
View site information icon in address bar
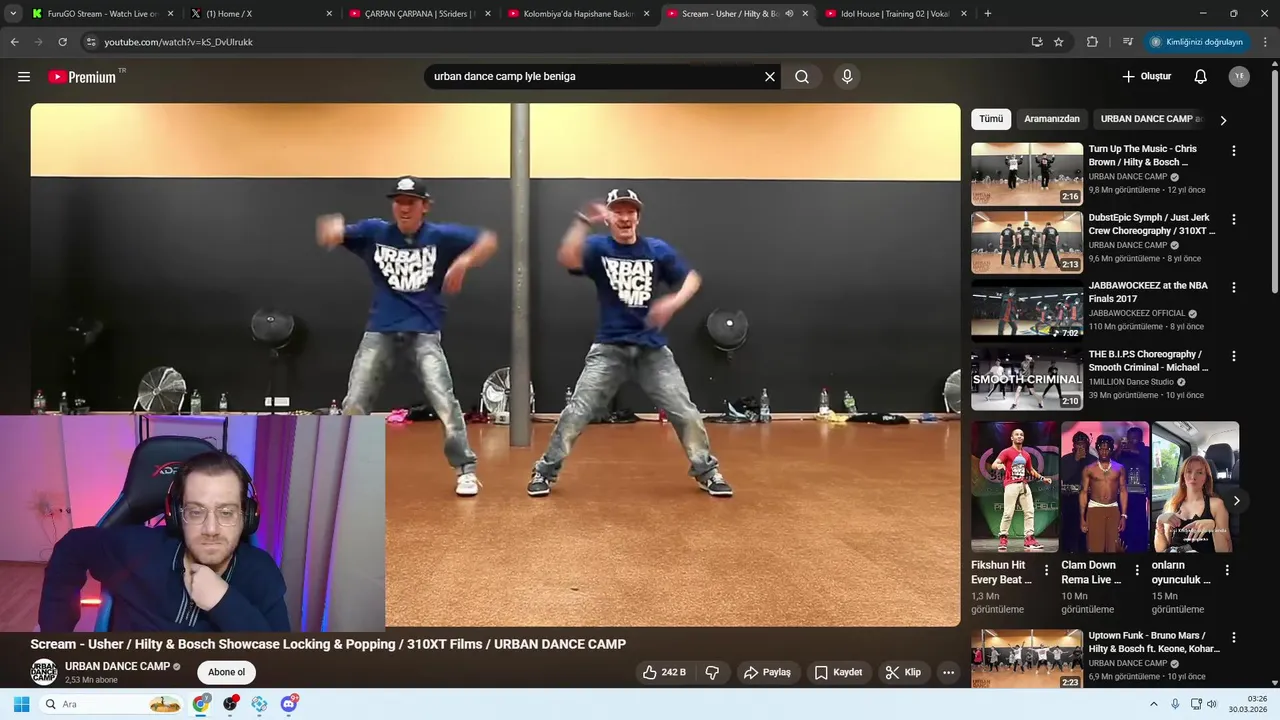[x=91, y=42]
